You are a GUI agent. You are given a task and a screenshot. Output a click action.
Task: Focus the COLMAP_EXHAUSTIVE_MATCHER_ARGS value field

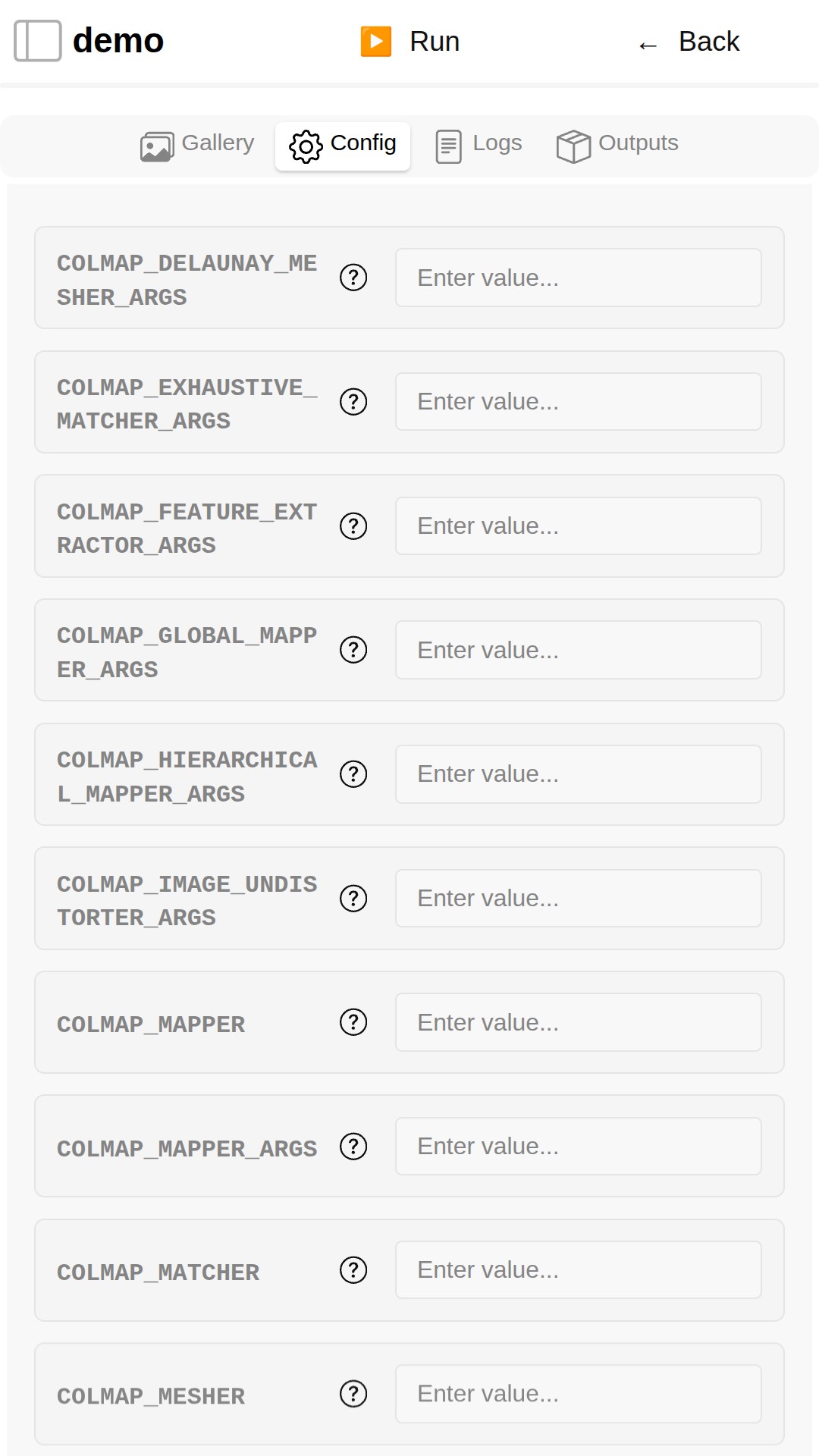coord(579,402)
